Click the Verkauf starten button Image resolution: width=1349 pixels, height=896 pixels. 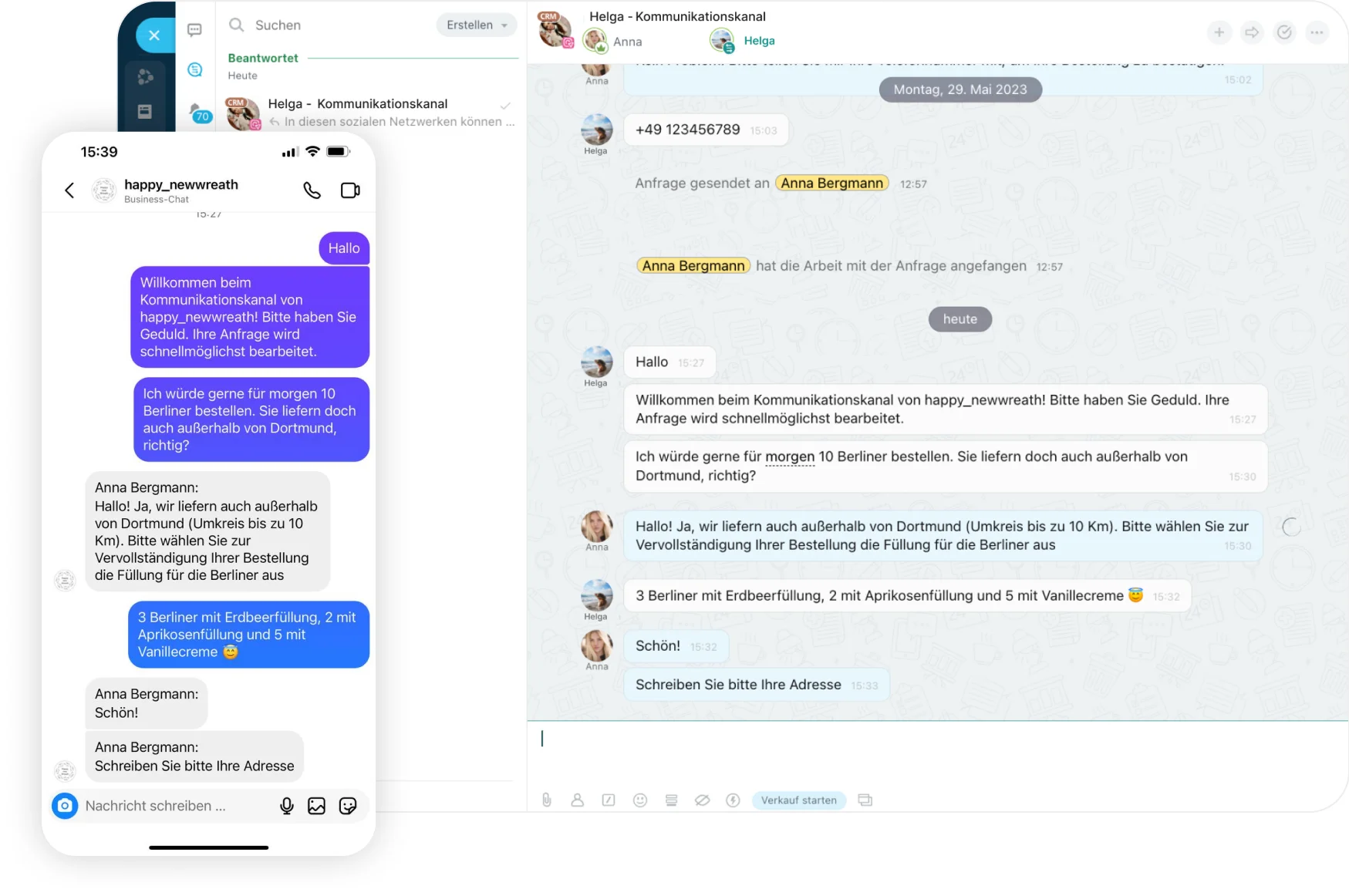click(799, 800)
